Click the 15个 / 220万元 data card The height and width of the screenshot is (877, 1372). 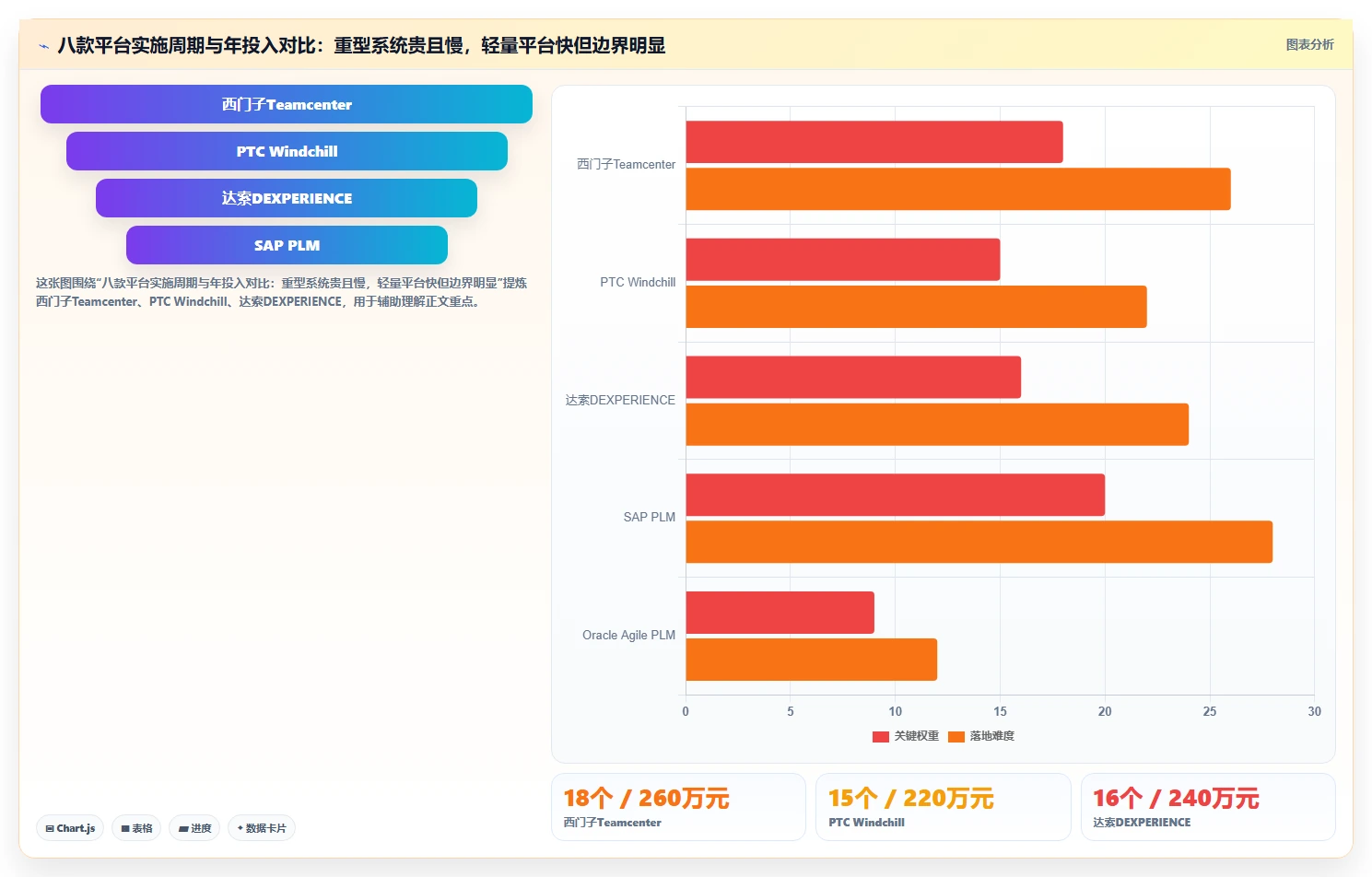coord(944,807)
